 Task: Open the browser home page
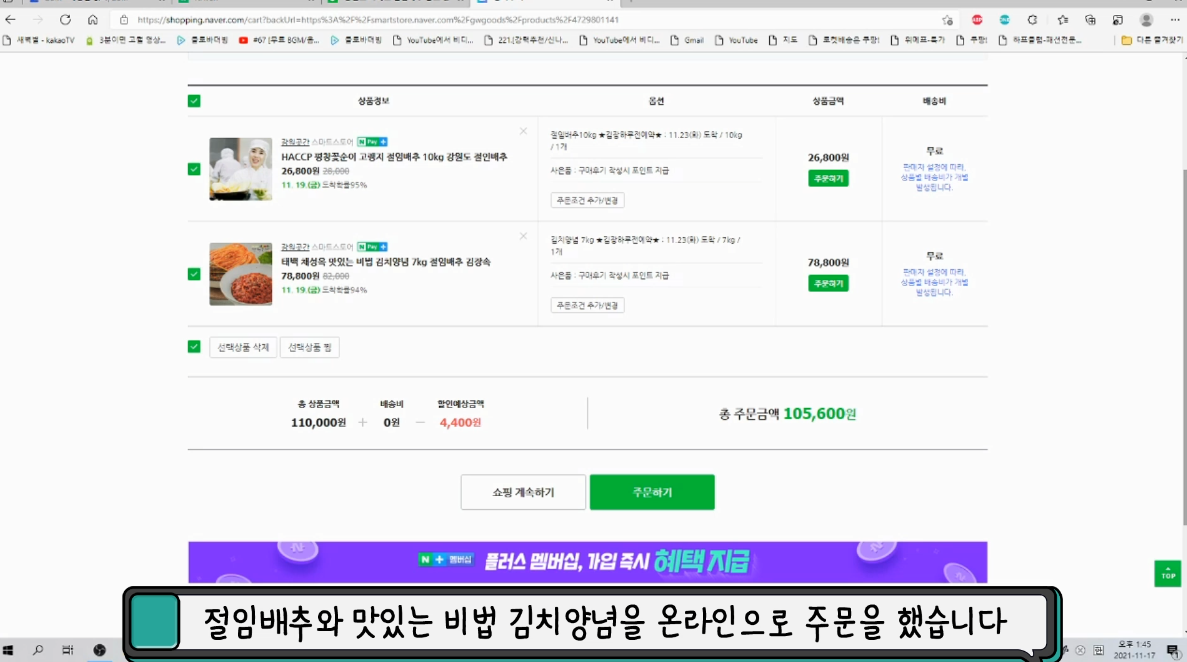click(92, 20)
